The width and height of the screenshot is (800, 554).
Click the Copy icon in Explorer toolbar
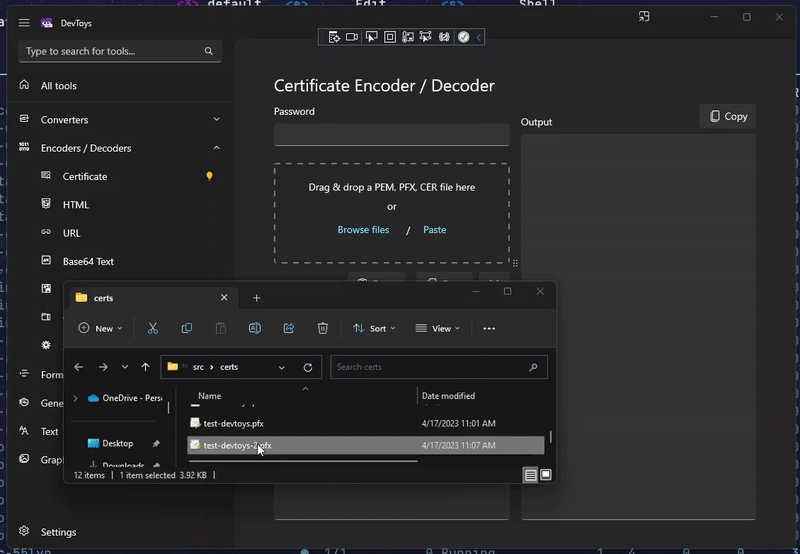pyautogui.click(x=187, y=329)
